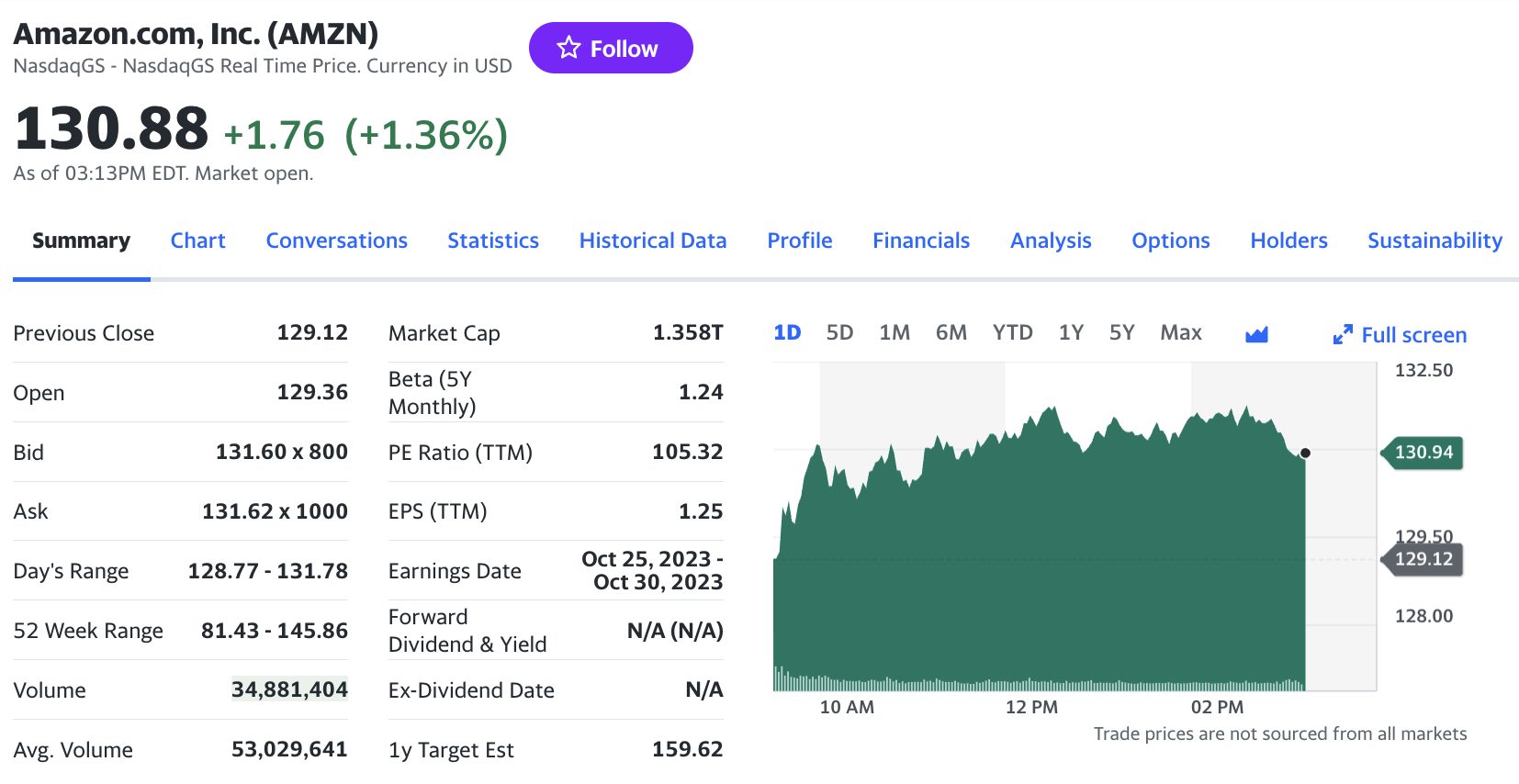Open the Historical Data tab

[x=653, y=241]
